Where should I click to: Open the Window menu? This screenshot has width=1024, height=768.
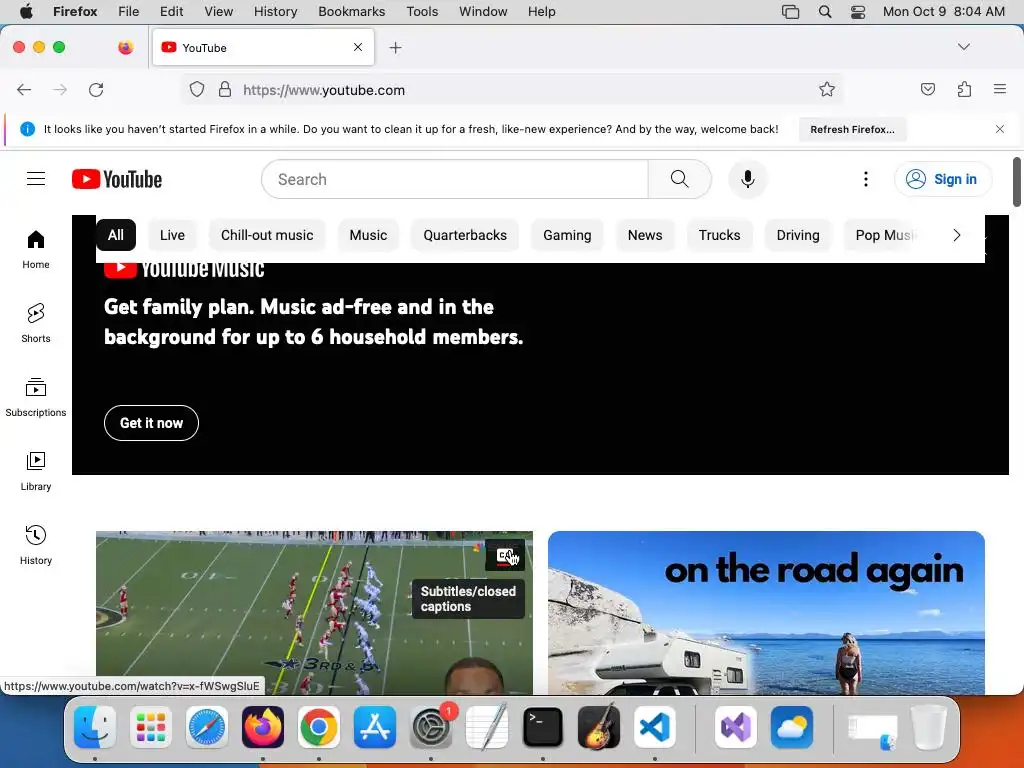(x=483, y=11)
